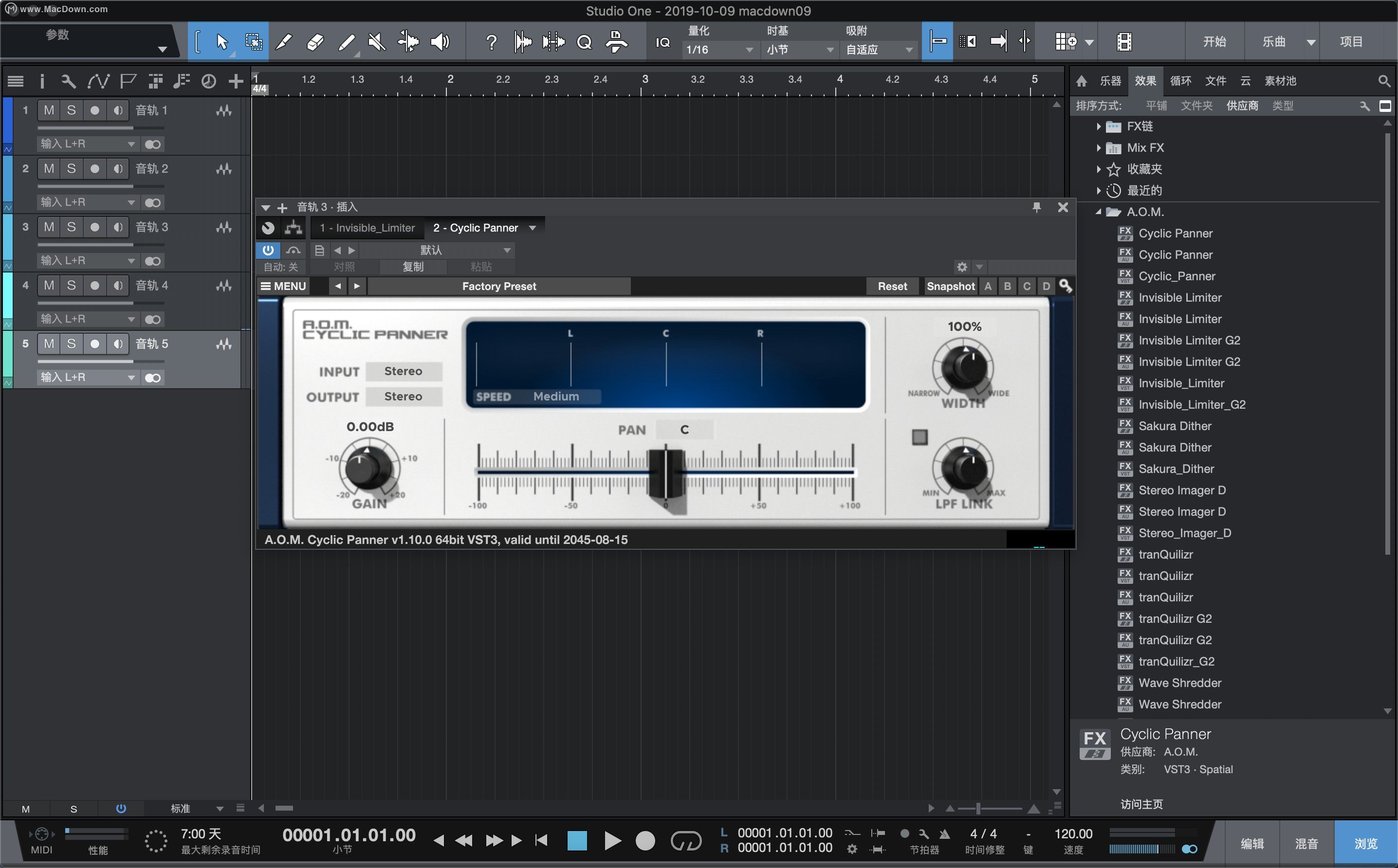Open routing view icon in plugin window

point(294,228)
